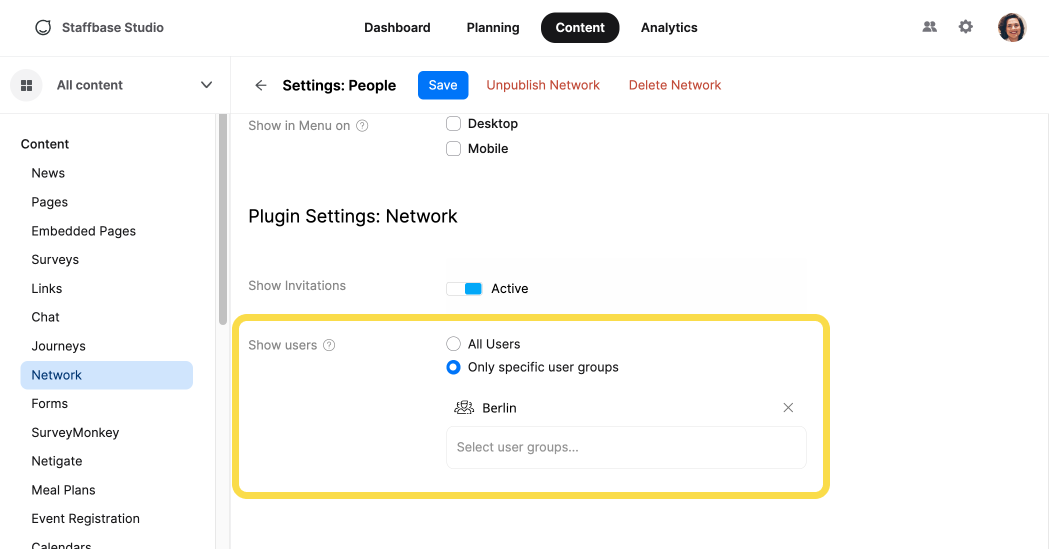
Task: Click Delete Network link
Action: pos(674,85)
